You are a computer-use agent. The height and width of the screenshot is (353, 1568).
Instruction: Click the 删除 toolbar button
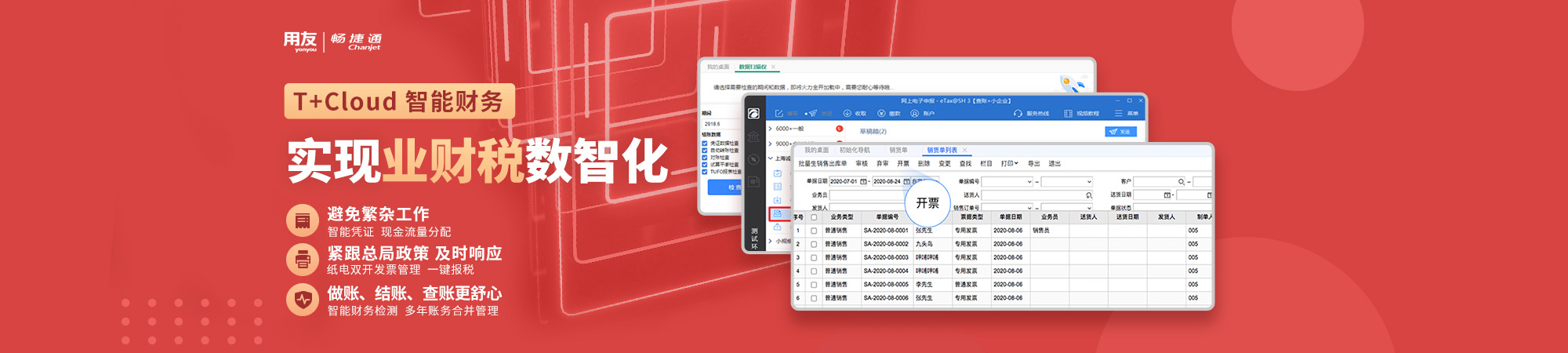pyautogui.click(x=924, y=163)
